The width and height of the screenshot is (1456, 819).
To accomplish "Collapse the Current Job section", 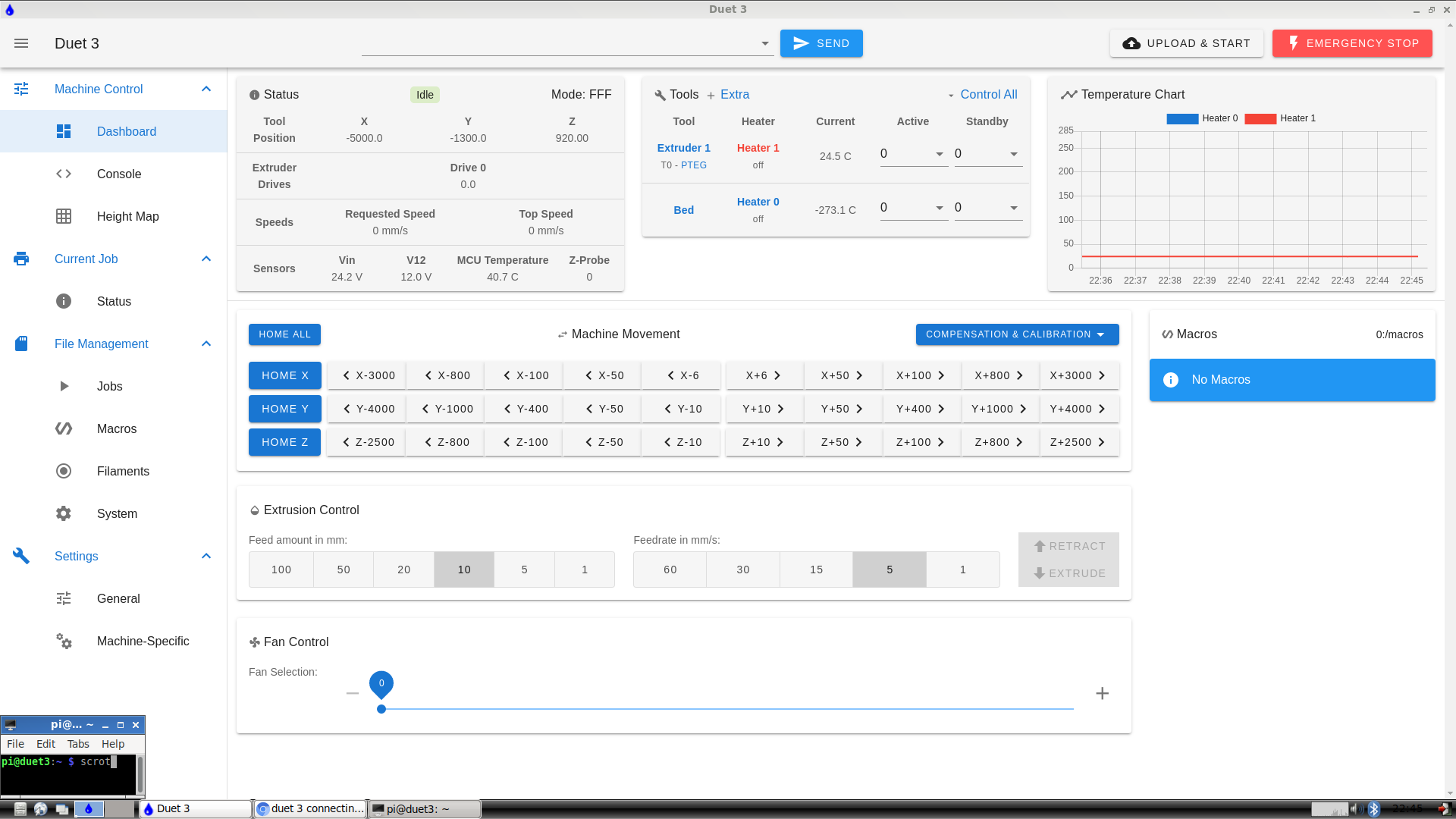I will pyautogui.click(x=206, y=259).
